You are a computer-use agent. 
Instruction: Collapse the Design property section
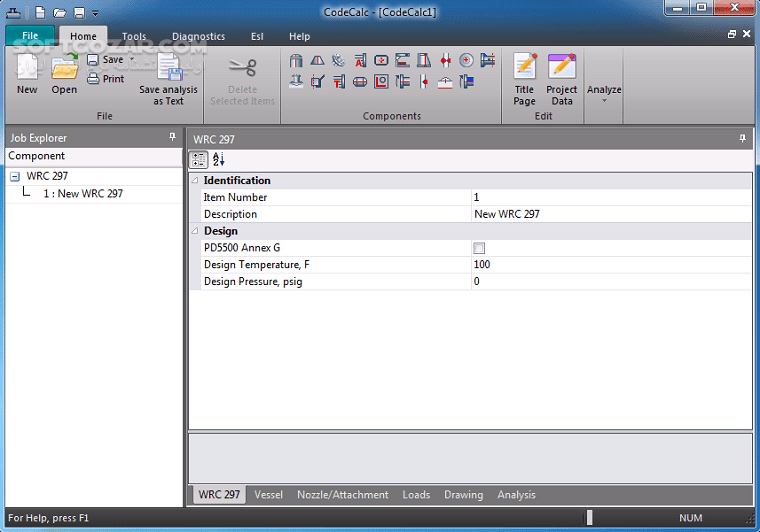[x=195, y=231]
